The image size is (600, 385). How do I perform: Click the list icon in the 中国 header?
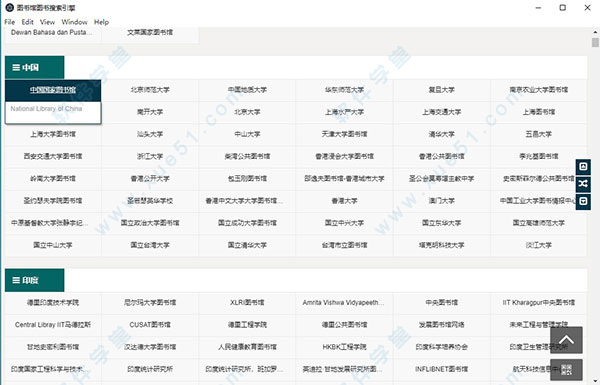tap(16, 67)
